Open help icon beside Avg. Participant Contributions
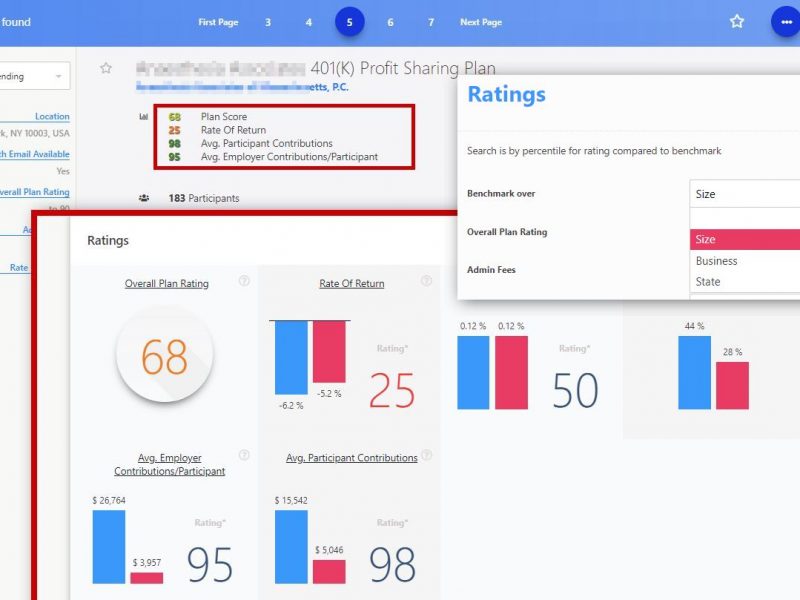This screenshot has height=600, width=800. pyautogui.click(x=427, y=456)
